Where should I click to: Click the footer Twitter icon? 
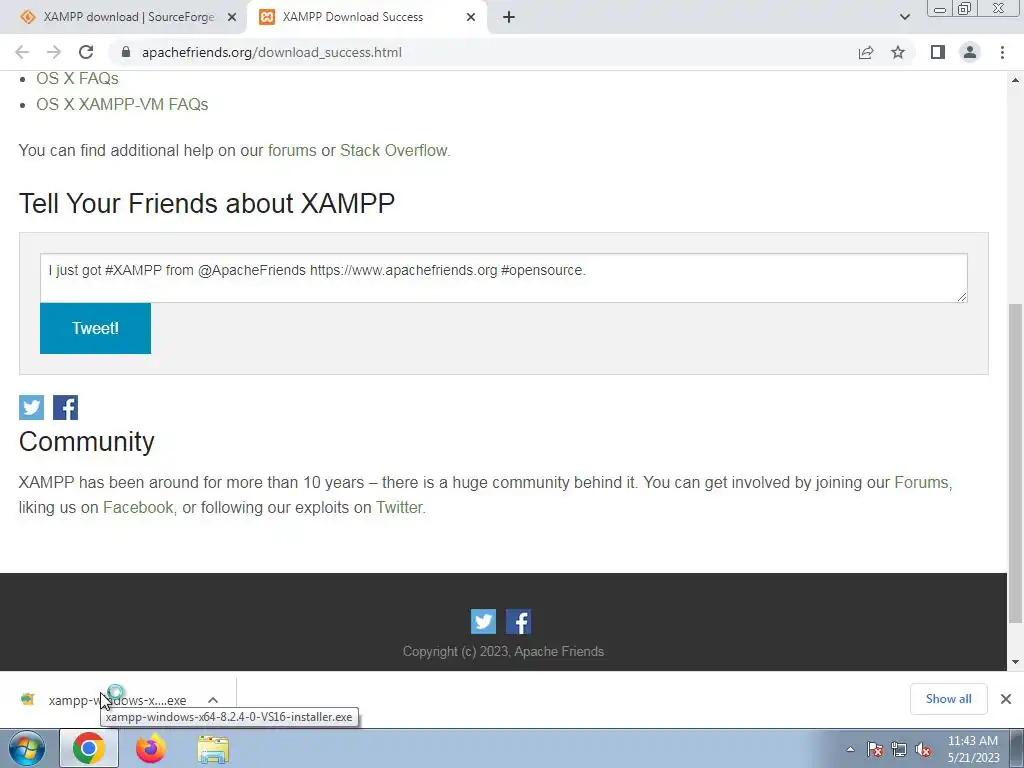(x=483, y=622)
